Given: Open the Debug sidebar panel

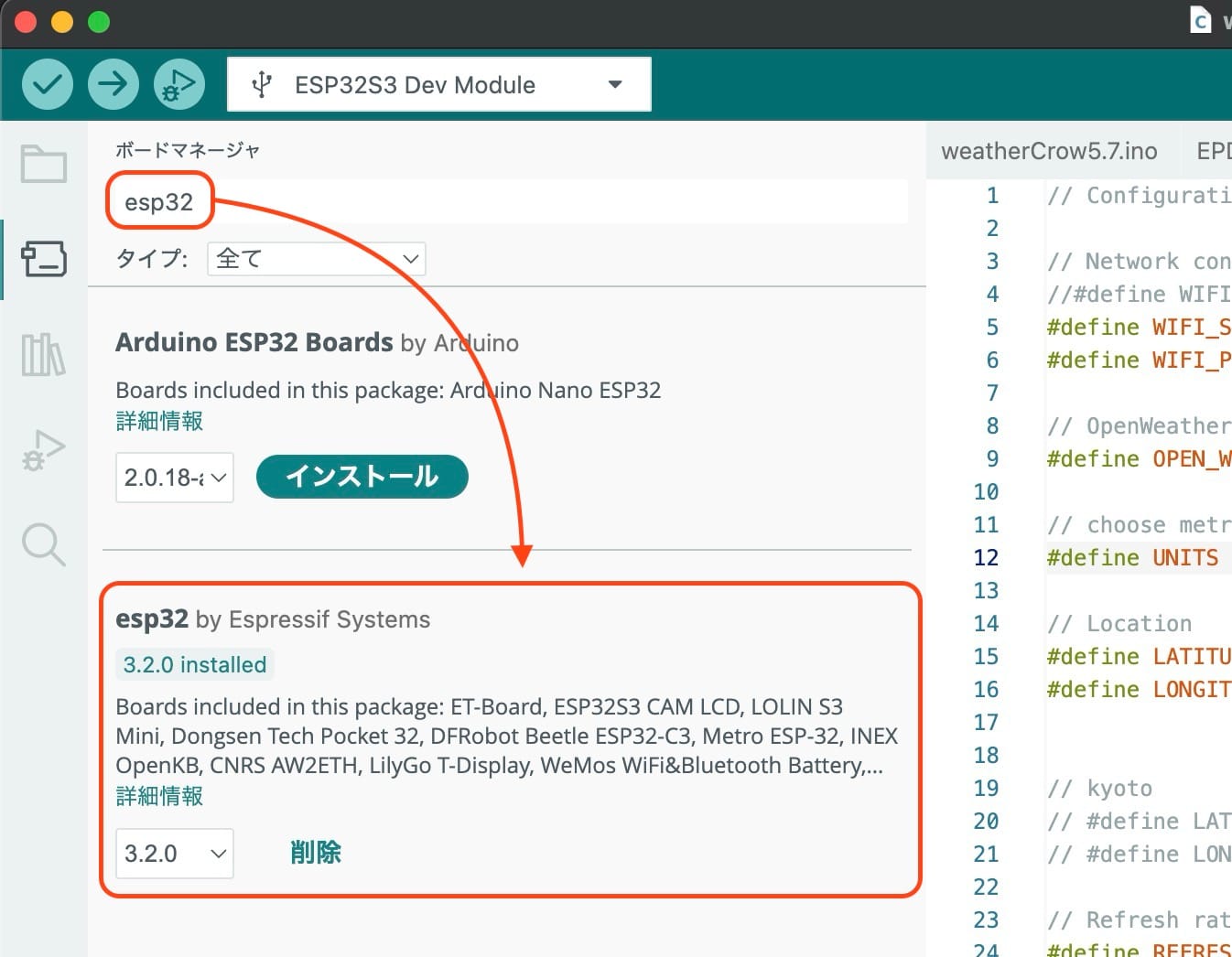Looking at the screenshot, I should 44,449.
